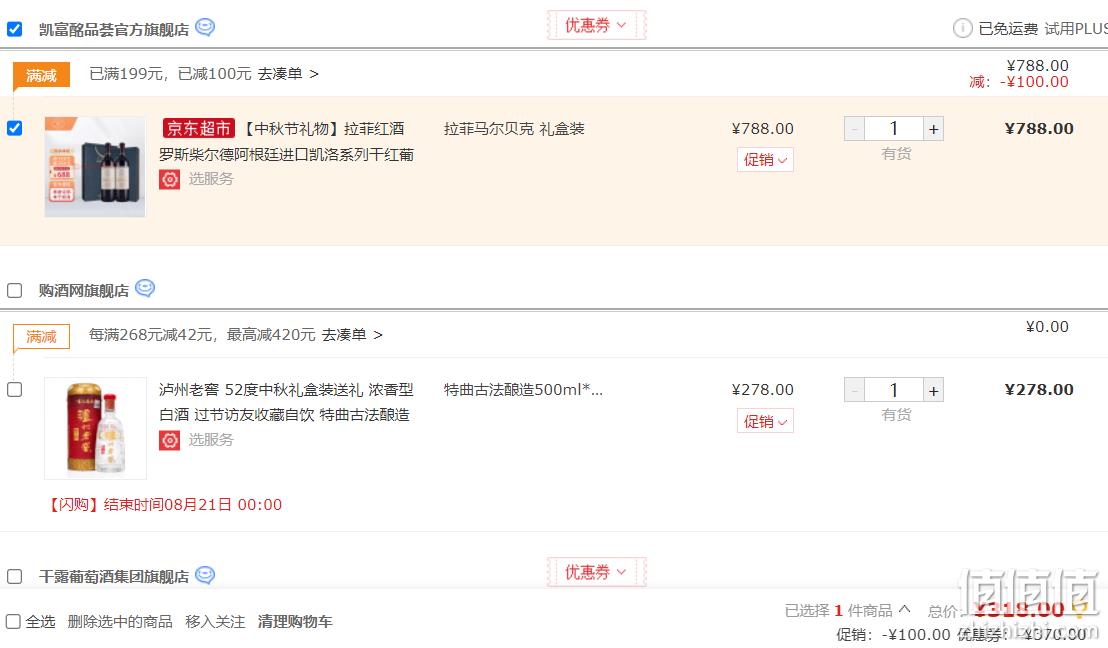Screen dimensions: 1108x648
Task: Select the 泸州老窖 item checkbox
Action: [x=14, y=389]
